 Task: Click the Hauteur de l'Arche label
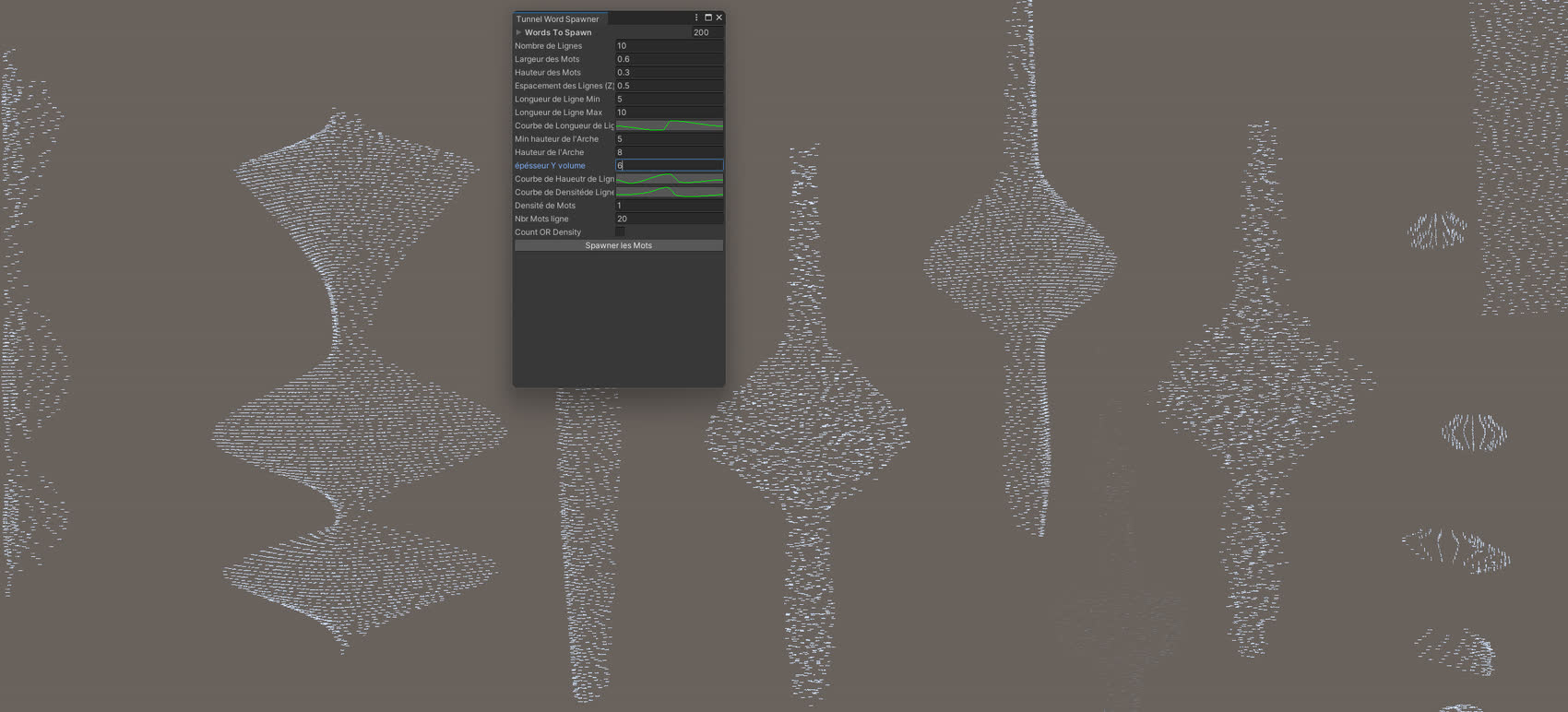[549, 152]
